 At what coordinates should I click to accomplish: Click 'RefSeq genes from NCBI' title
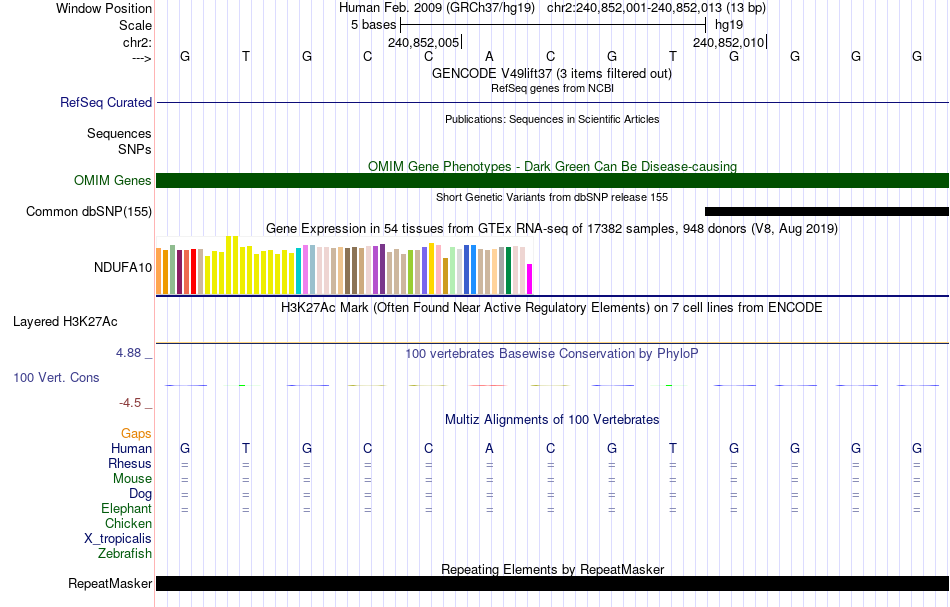click(553, 88)
